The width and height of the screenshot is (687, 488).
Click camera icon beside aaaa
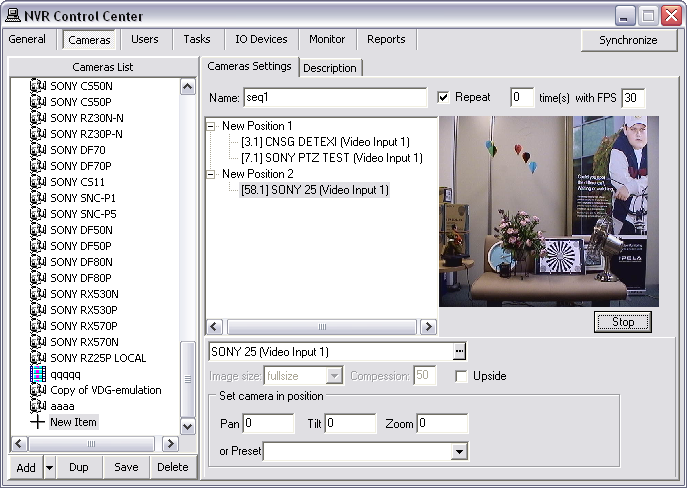point(38,406)
